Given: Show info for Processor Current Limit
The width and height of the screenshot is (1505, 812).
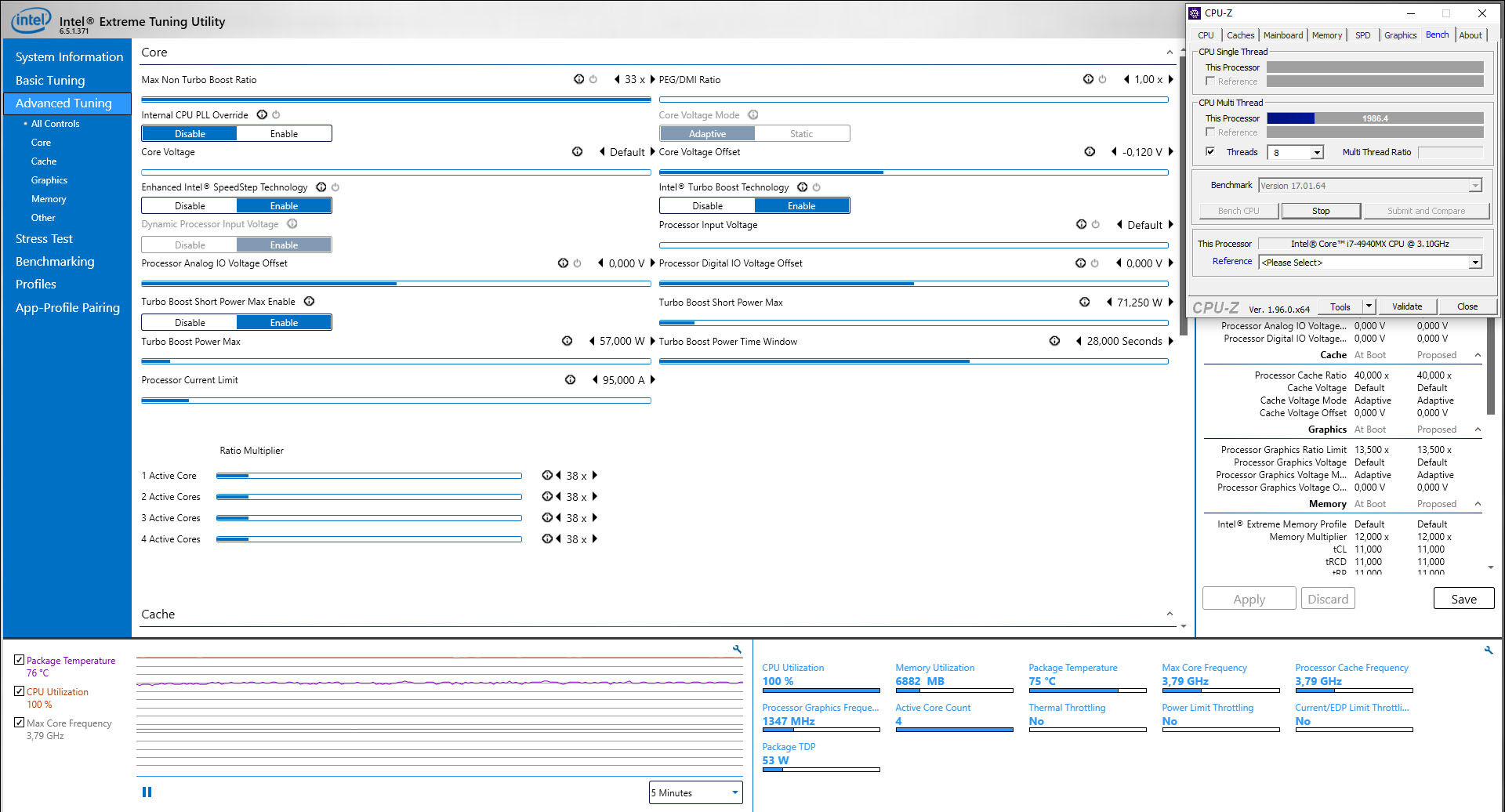Looking at the screenshot, I should pyautogui.click(x=571, y=380).
